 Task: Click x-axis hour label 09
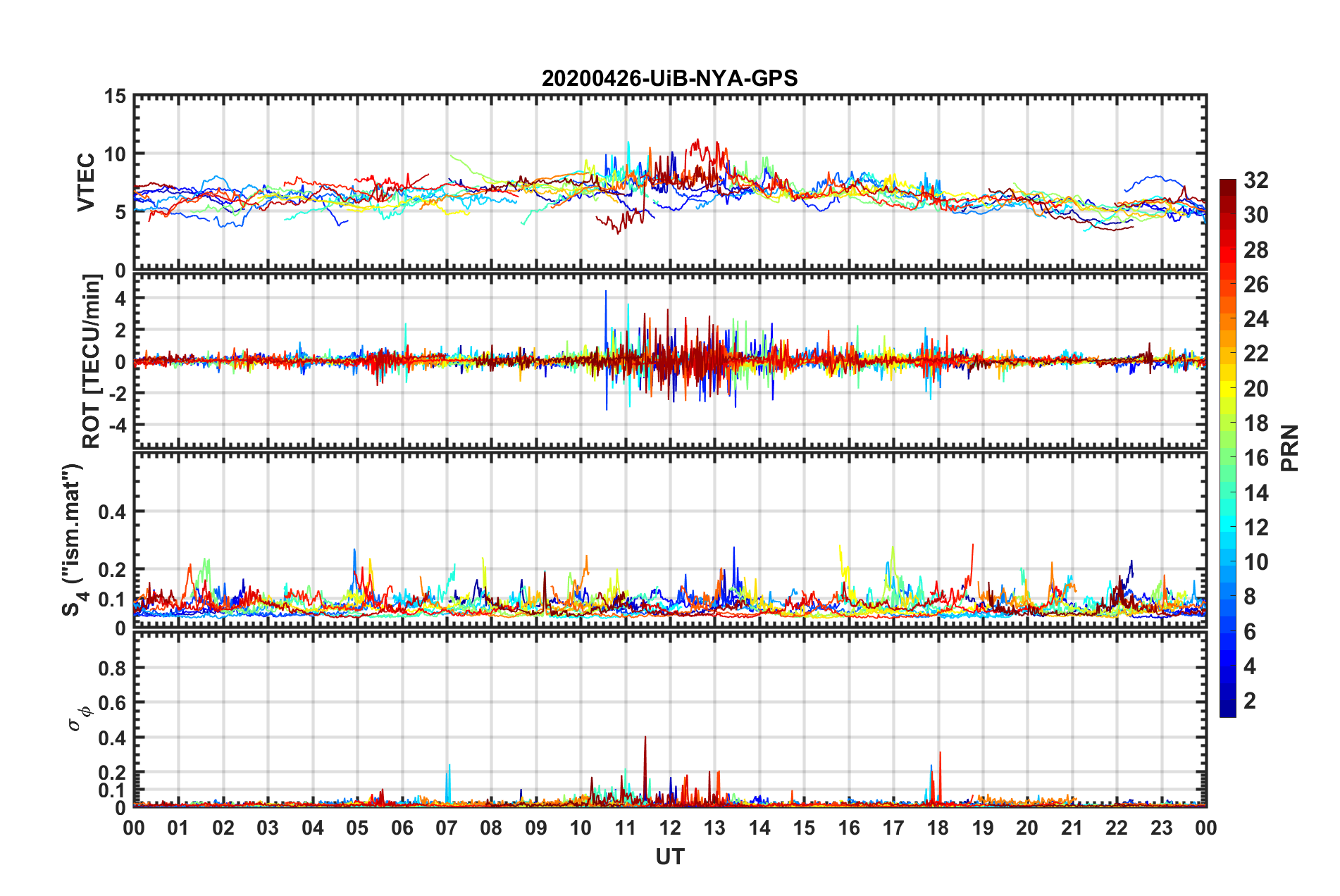pos(536,828)
